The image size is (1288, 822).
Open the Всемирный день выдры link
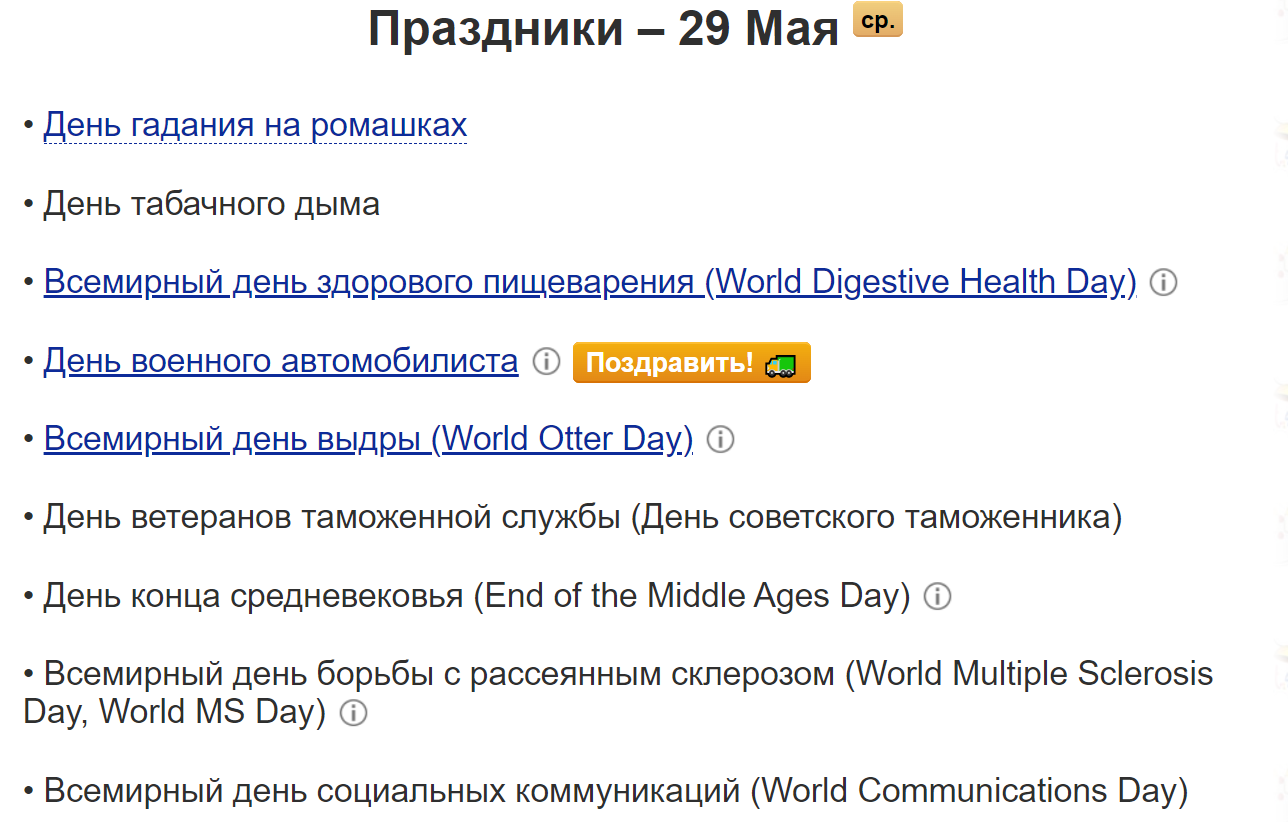click(x=366, y=438)
